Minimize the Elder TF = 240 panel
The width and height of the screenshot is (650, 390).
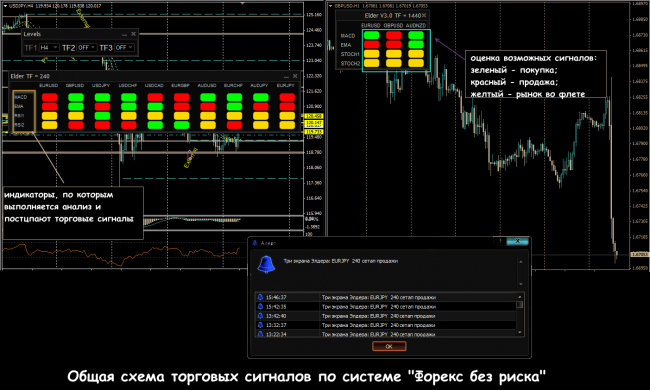[x=286, y=77]
